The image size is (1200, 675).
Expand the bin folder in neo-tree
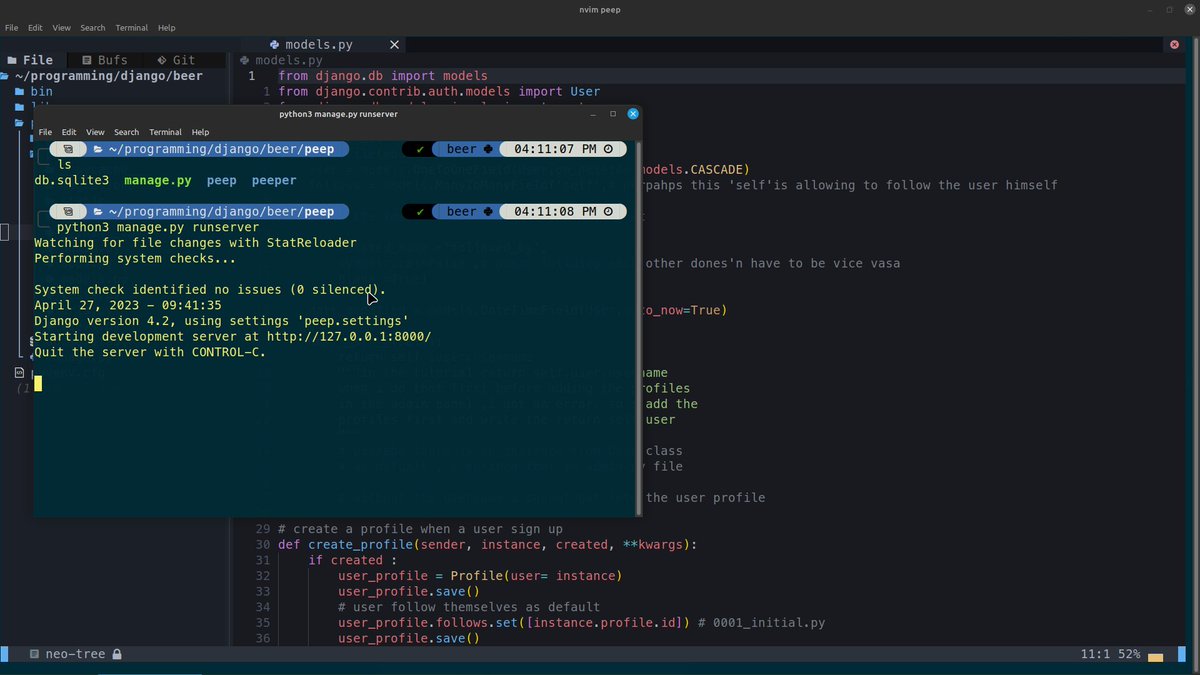pos(42,91)
